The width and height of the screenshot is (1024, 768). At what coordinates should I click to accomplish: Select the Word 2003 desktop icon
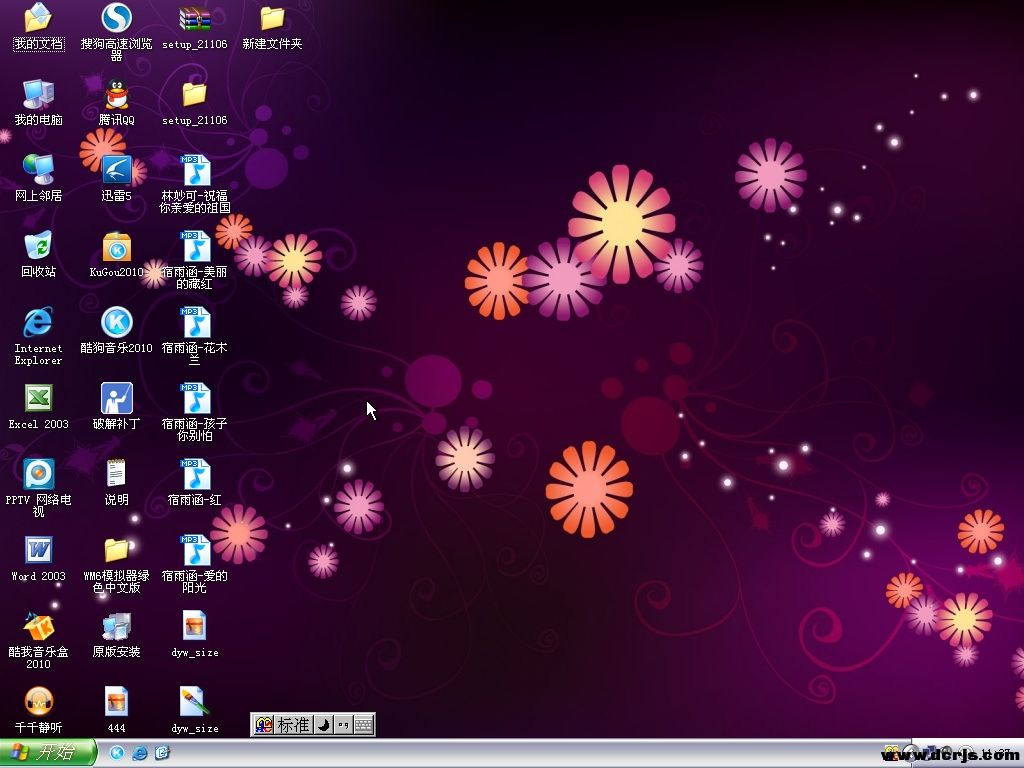(38, 551)
